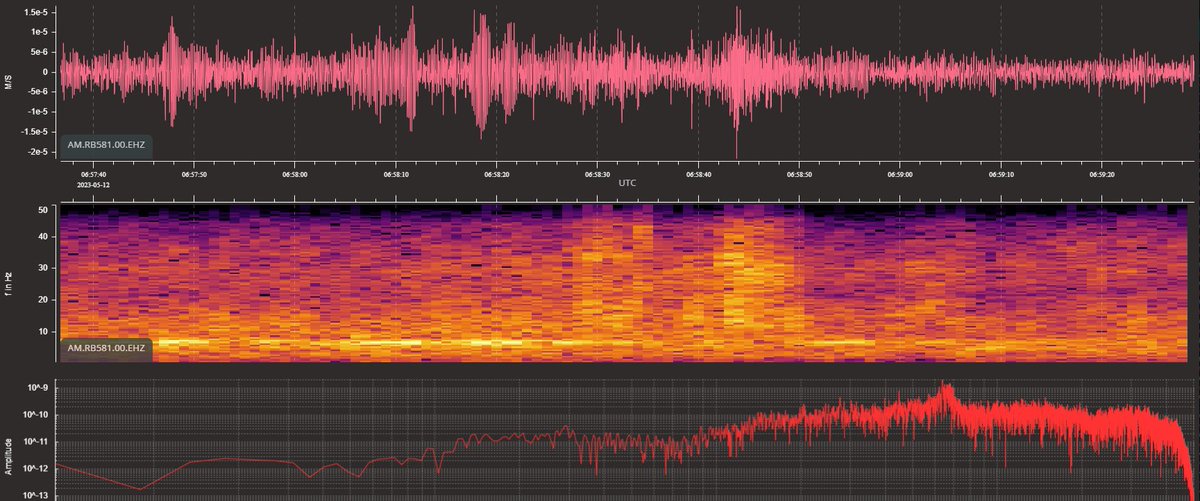Click the 10^-12 amplitude tick label
Screen dimensions: 1200x501
(36, 468)
